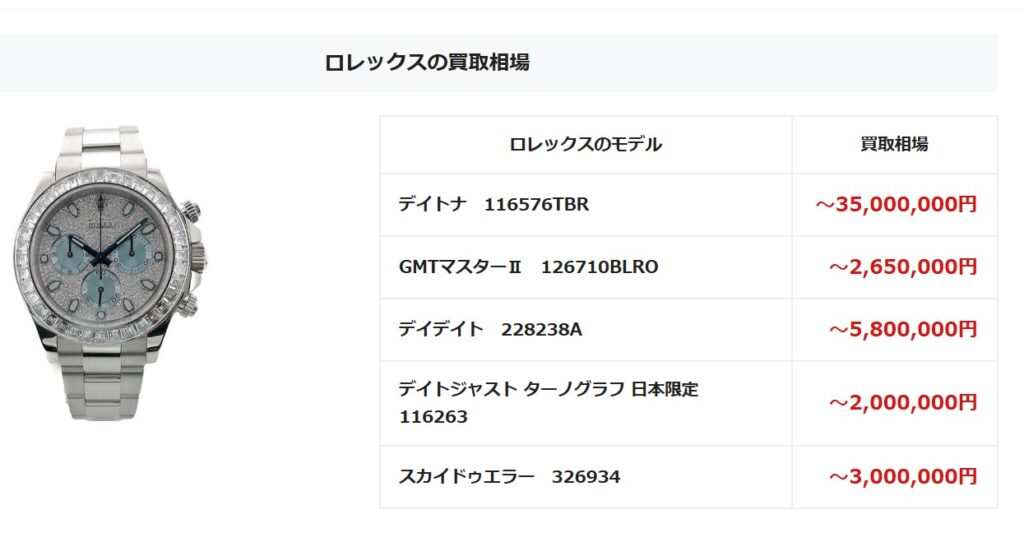Click the ~35,000,000円 price
Image resolution: width=1024 pixels, height=533 pixels.
tap(896, 204)
